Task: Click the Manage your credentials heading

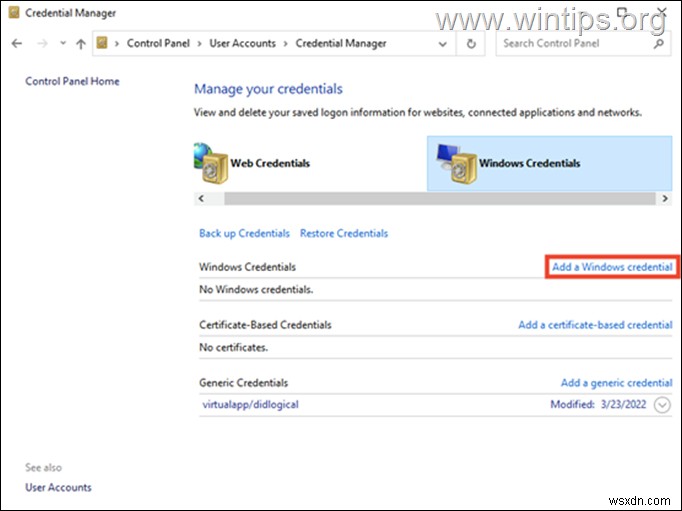Action: point(268,89)
